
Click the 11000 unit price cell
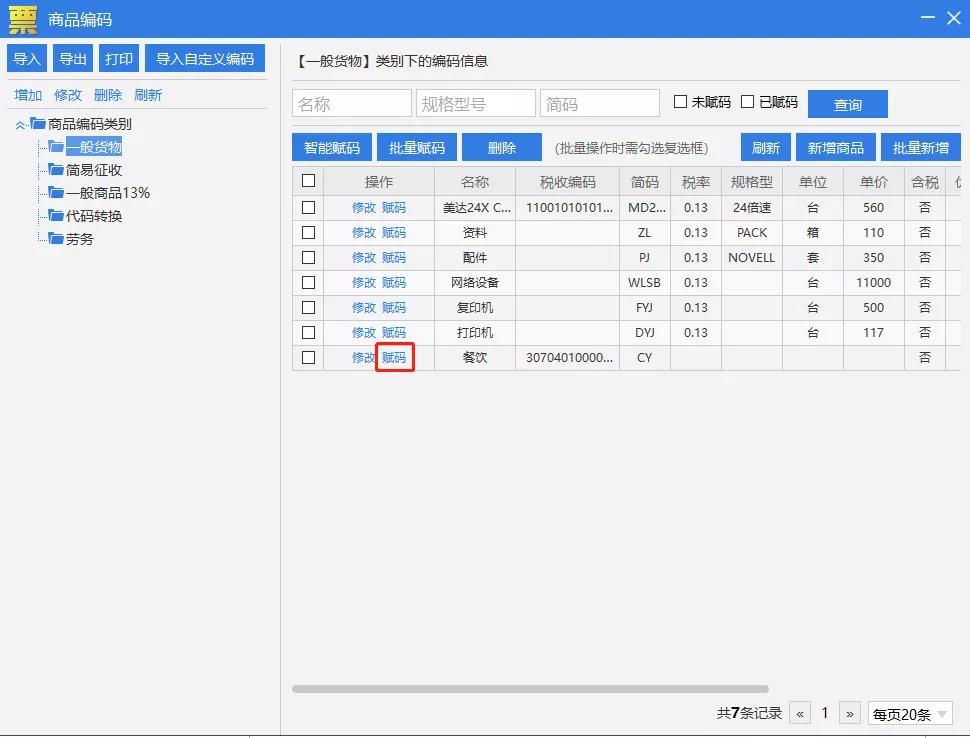pos(873,283)
